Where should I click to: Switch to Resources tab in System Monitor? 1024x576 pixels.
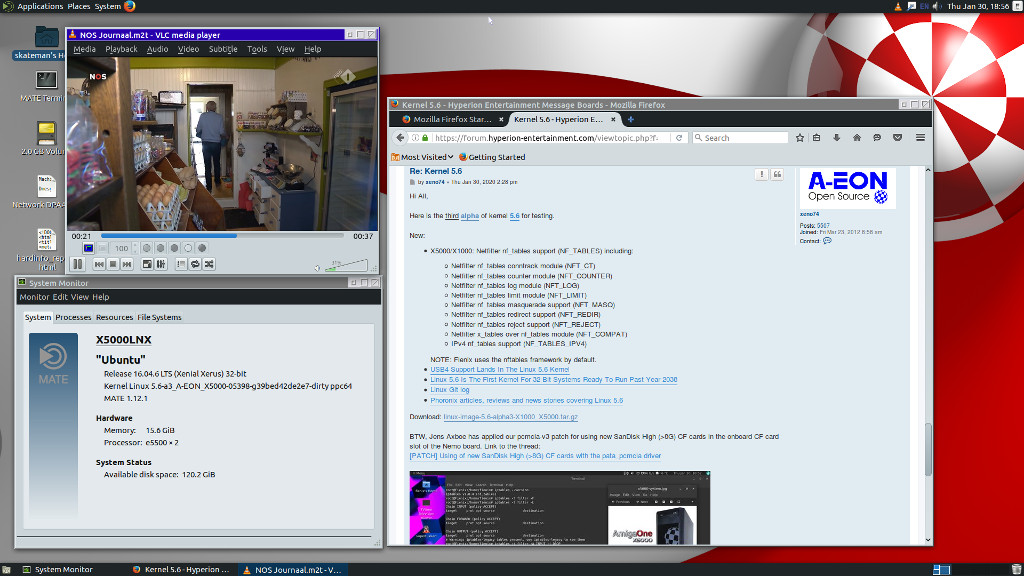coord(114,317)
